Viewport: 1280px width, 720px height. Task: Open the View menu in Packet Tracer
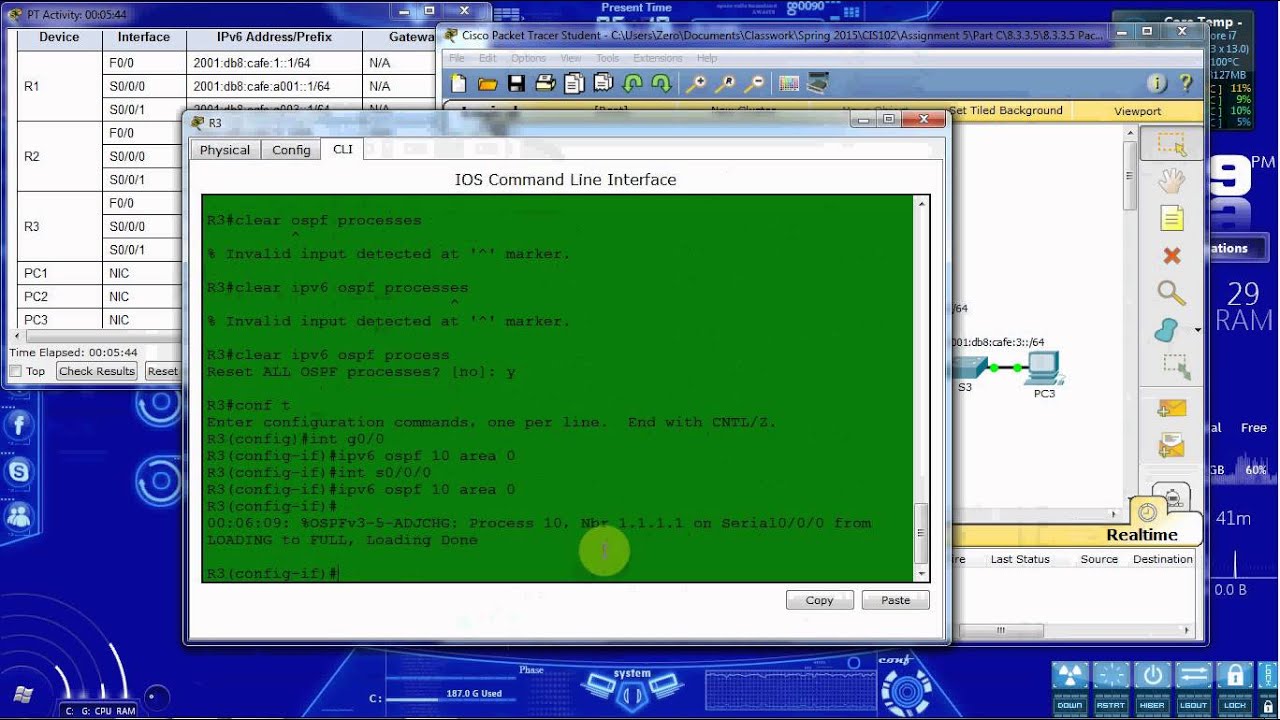[x=571, y=58]
